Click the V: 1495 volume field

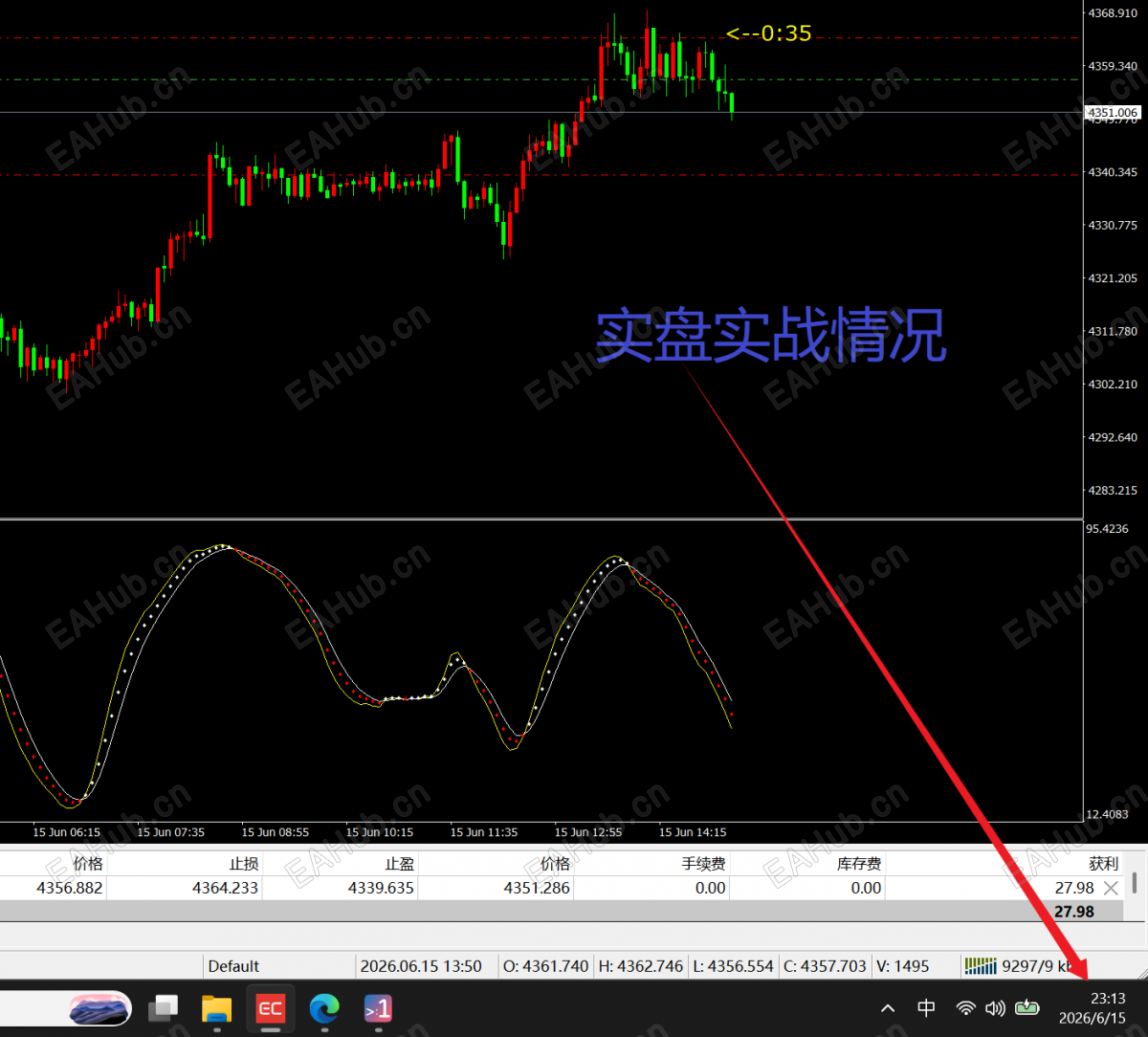905,966
